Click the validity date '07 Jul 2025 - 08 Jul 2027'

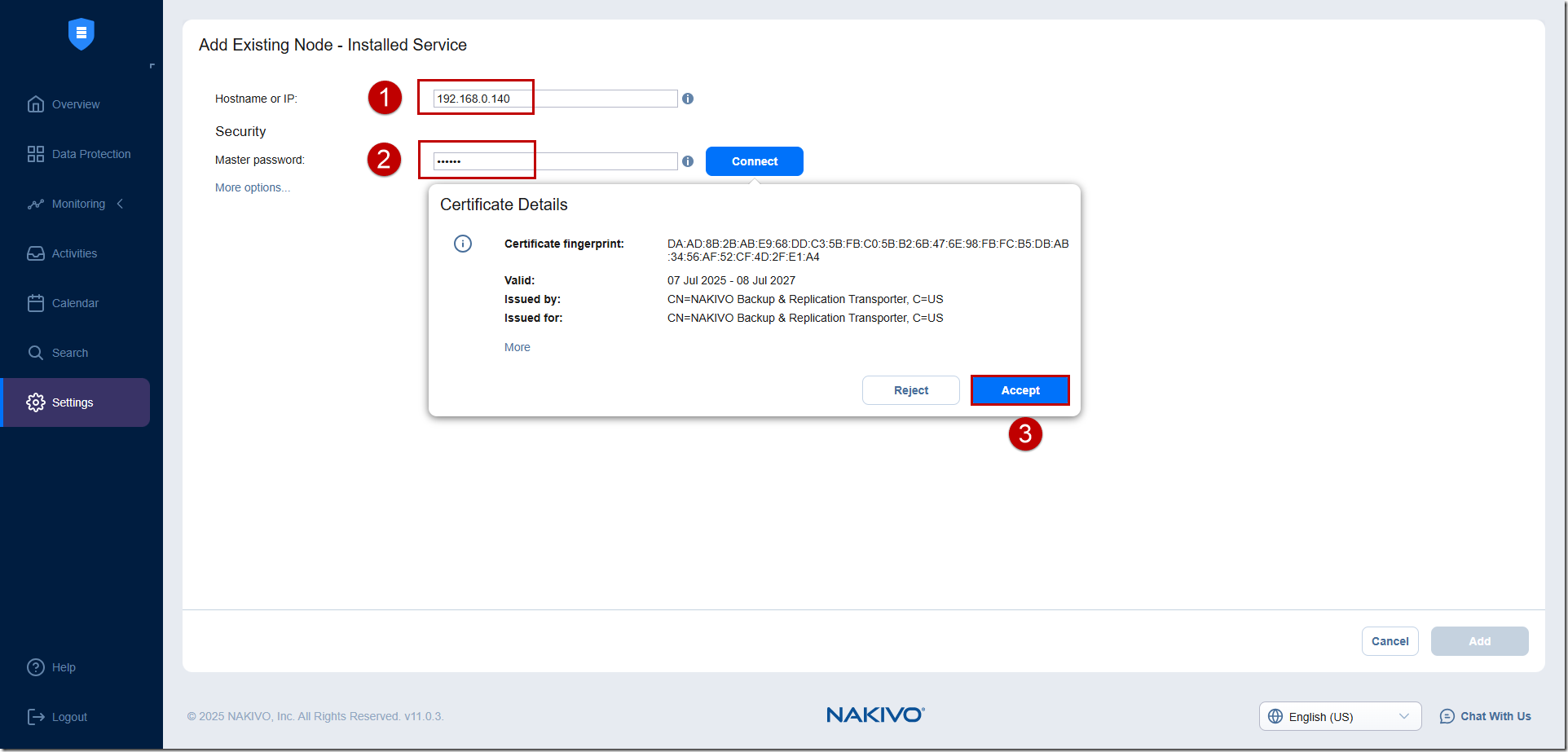[x=731, y=280]
